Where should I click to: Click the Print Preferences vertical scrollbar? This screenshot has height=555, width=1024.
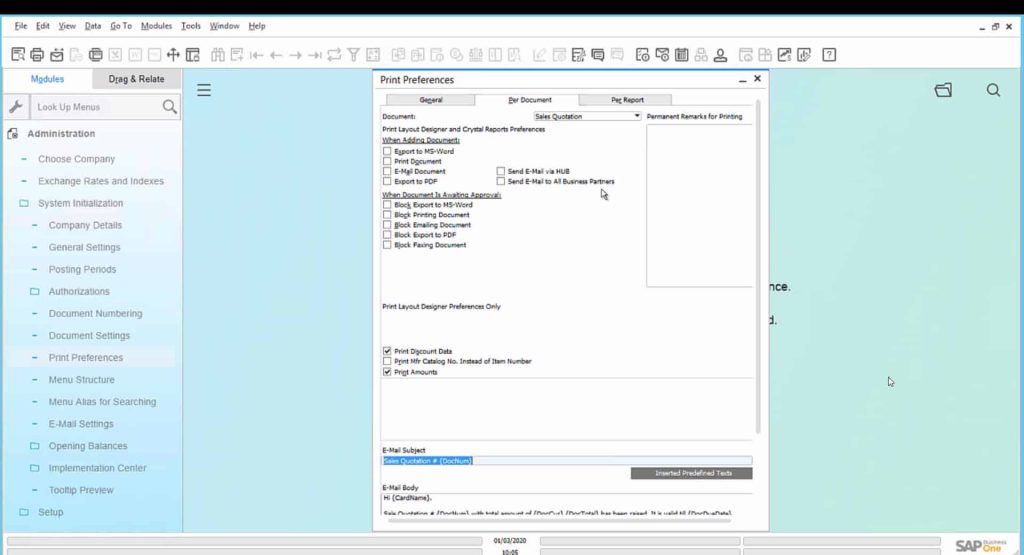(758, 266)
